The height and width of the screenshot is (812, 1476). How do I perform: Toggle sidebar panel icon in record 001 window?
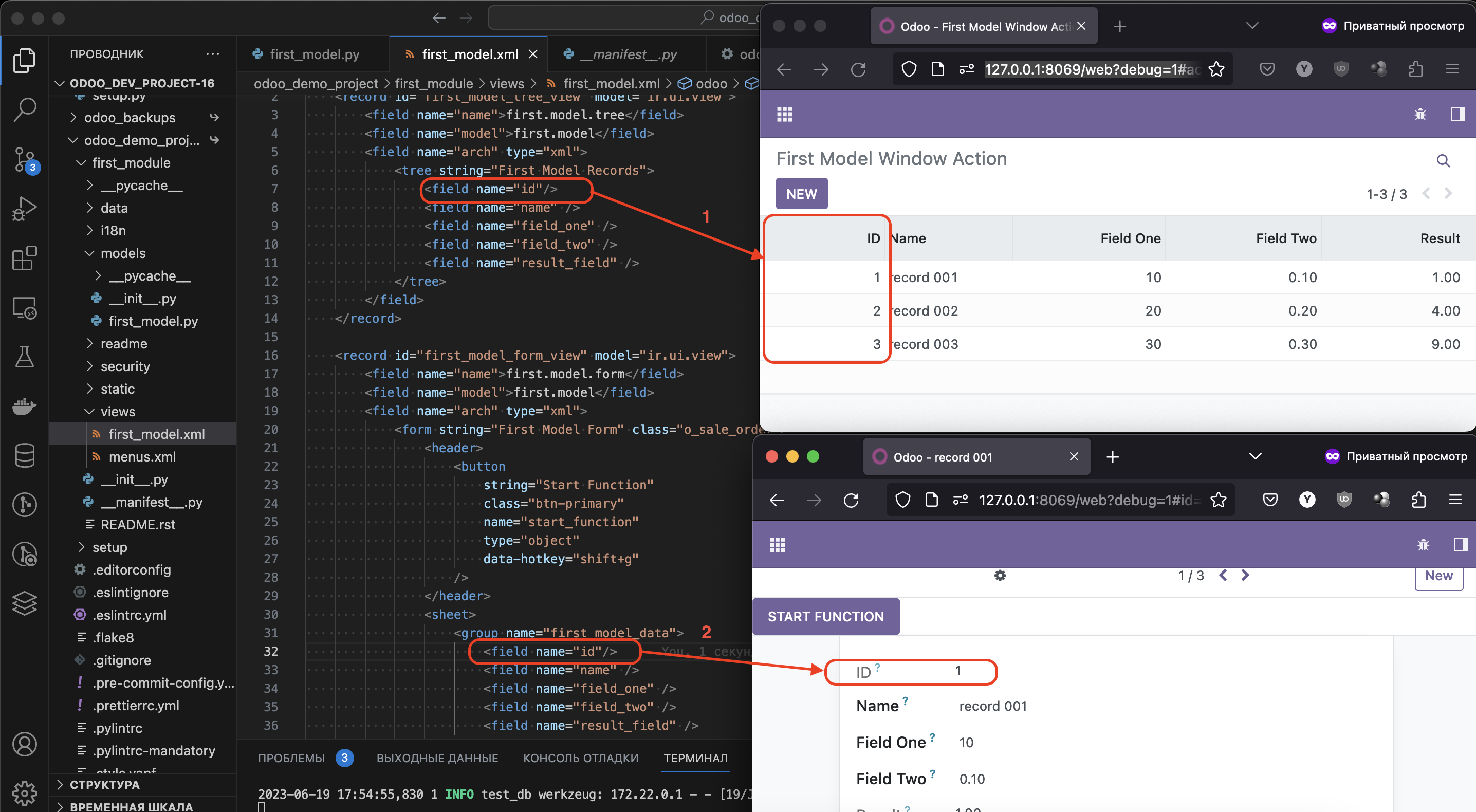1461,545
